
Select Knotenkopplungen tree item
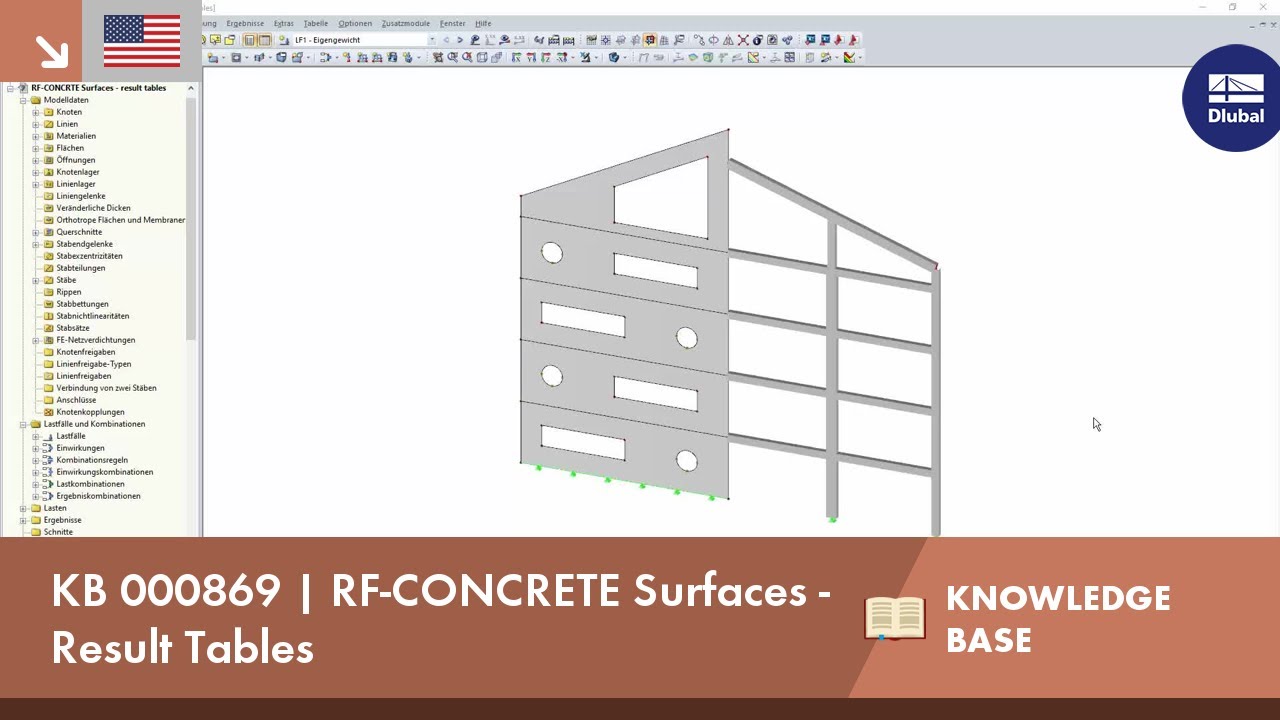(90, 412)
